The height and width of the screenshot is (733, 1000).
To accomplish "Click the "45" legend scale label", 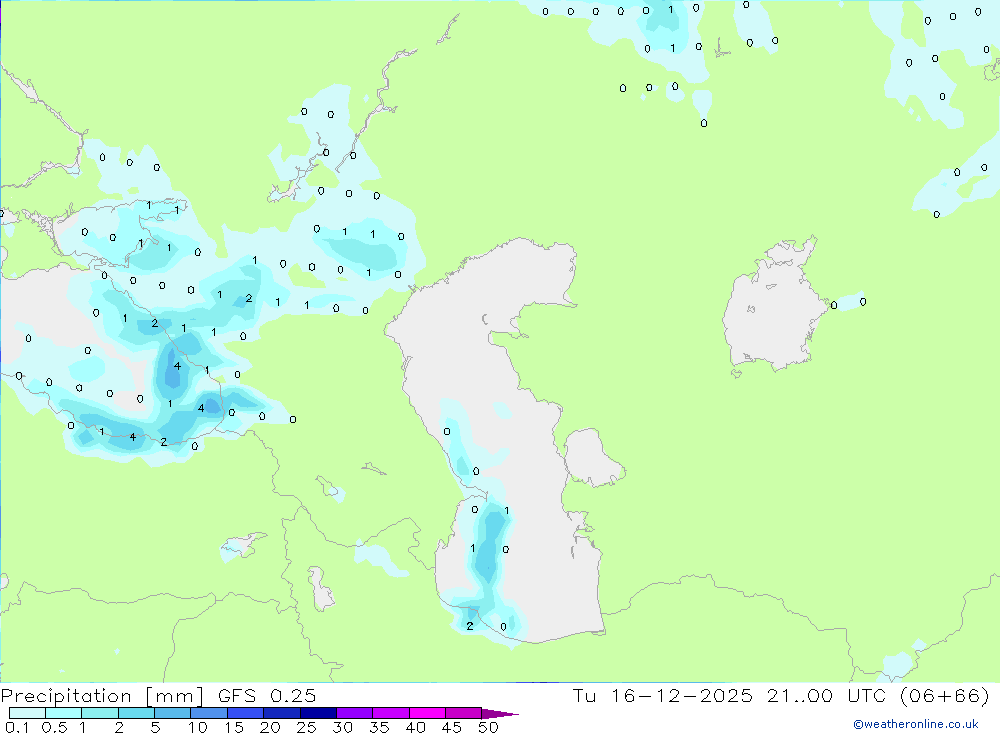I will pos(452,727).
